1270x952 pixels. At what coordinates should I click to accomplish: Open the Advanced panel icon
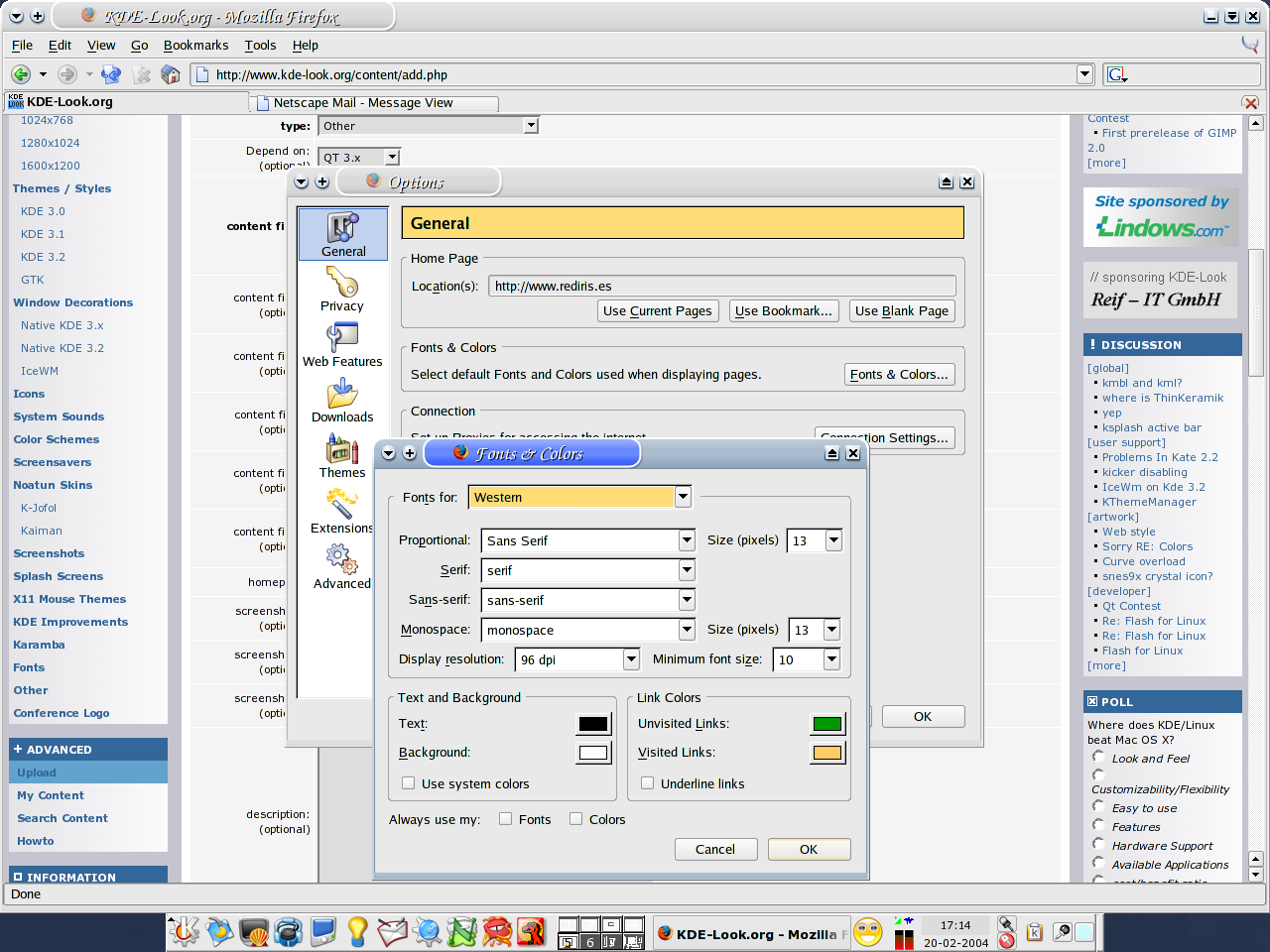tap(342, 567)
